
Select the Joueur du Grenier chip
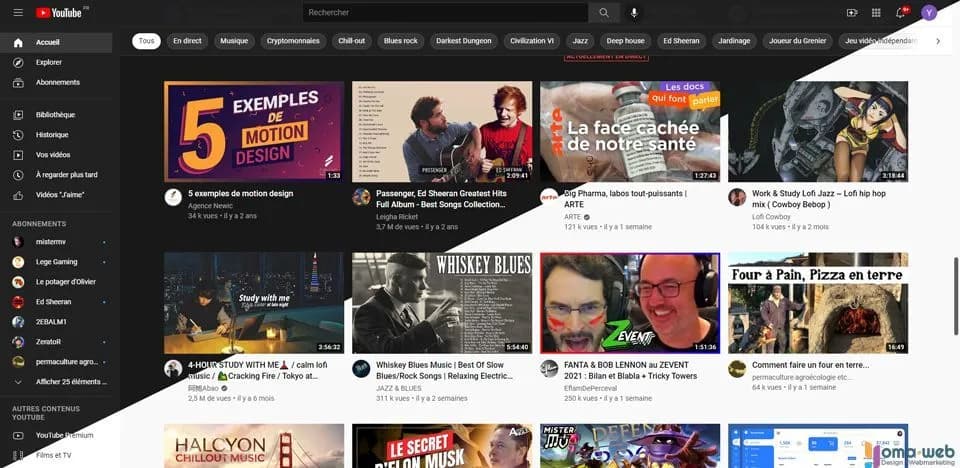(797, 41)
